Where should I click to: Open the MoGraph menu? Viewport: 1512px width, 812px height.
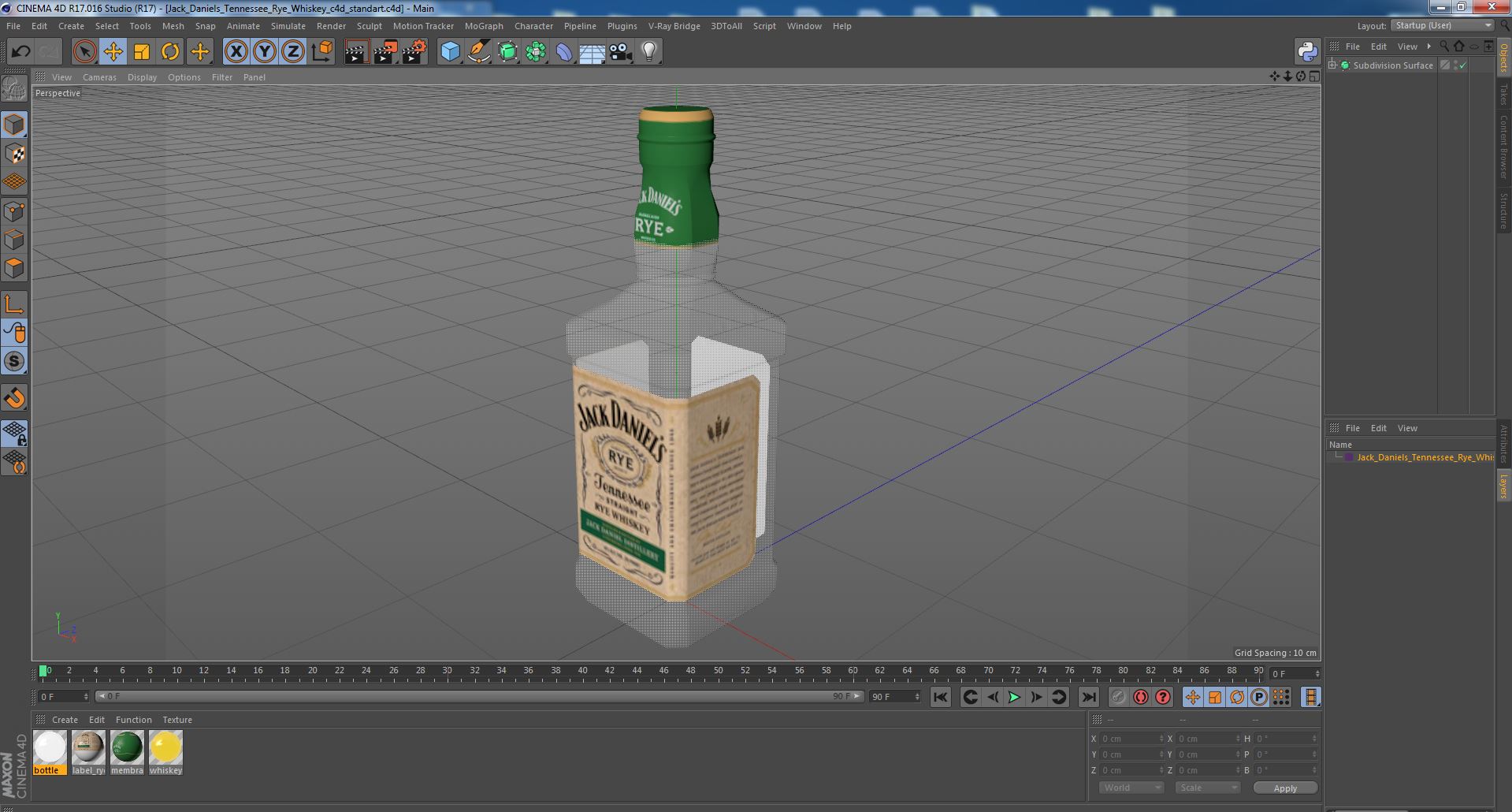(483, 26)
